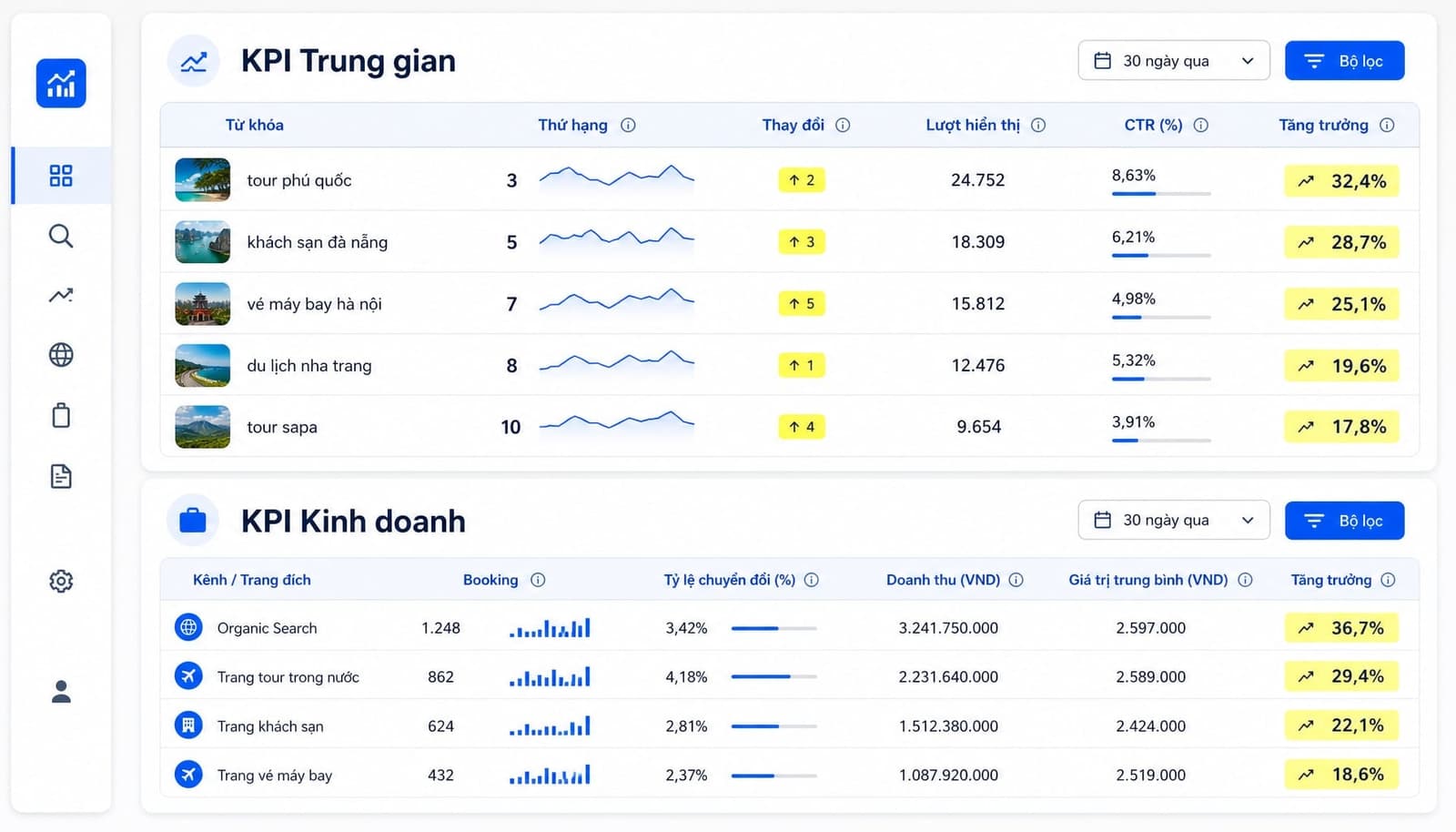
Task: Open the 30 ngày qua dropdown in KPI Kinh doanh
Action: coord(1174,520)
